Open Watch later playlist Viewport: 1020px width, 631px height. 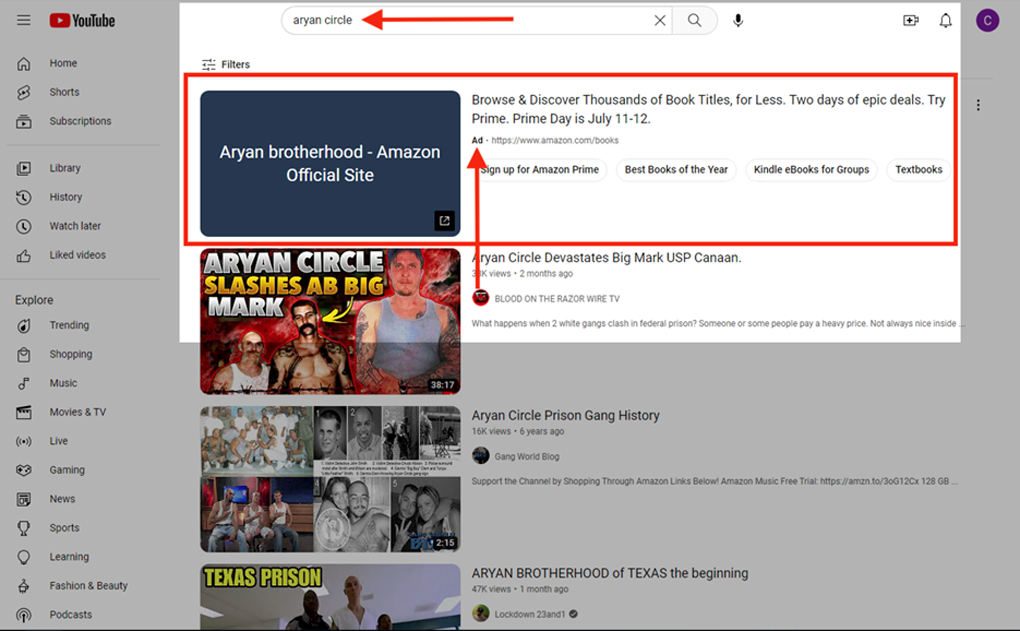pos(74,226)
